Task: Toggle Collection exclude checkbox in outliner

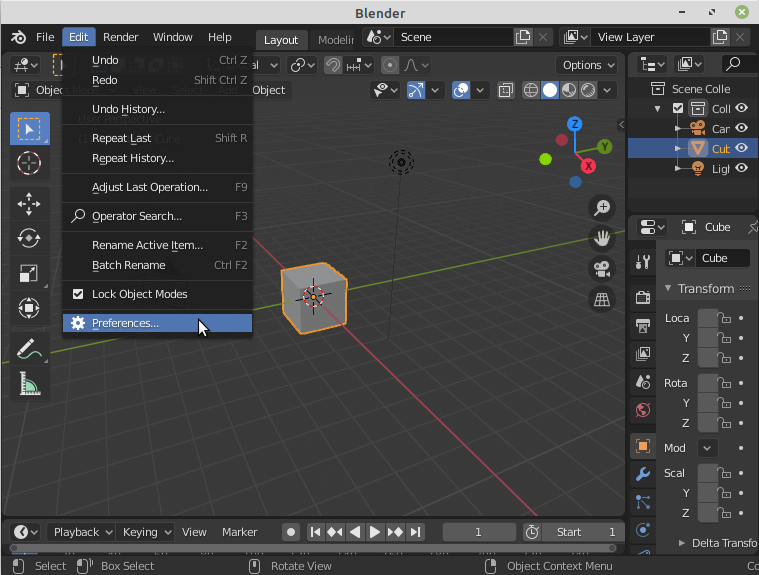Action: [x=678, y=108]
